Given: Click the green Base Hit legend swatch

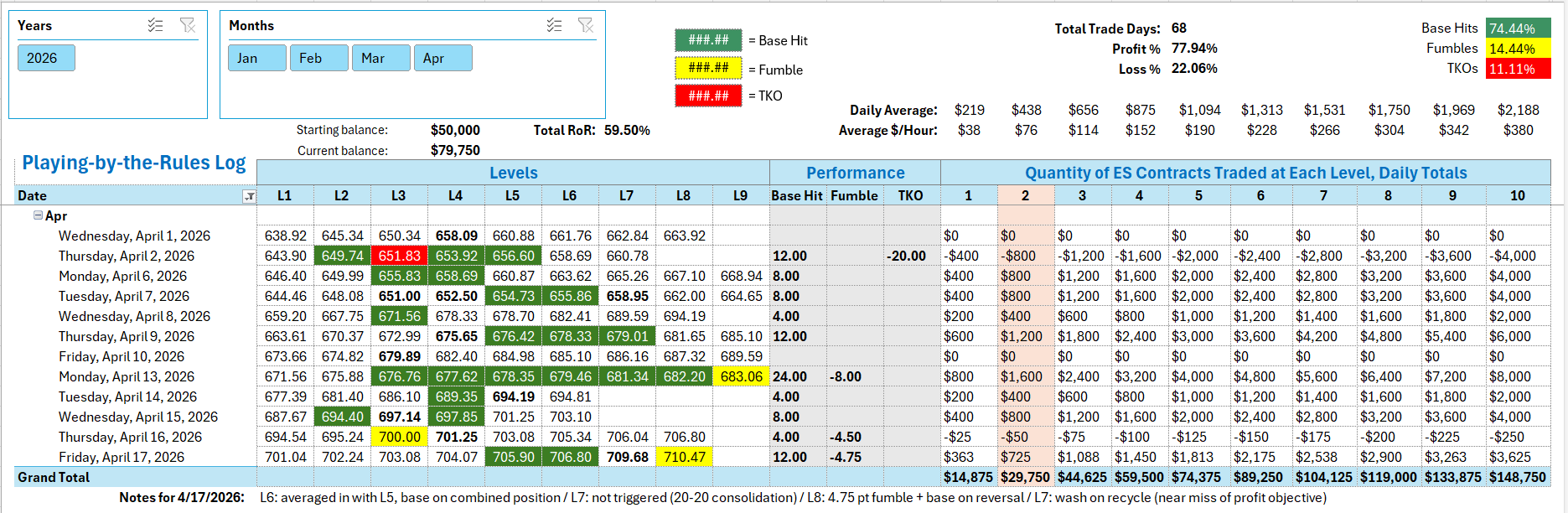Looking at the screenshot, I should click(708, 40).
